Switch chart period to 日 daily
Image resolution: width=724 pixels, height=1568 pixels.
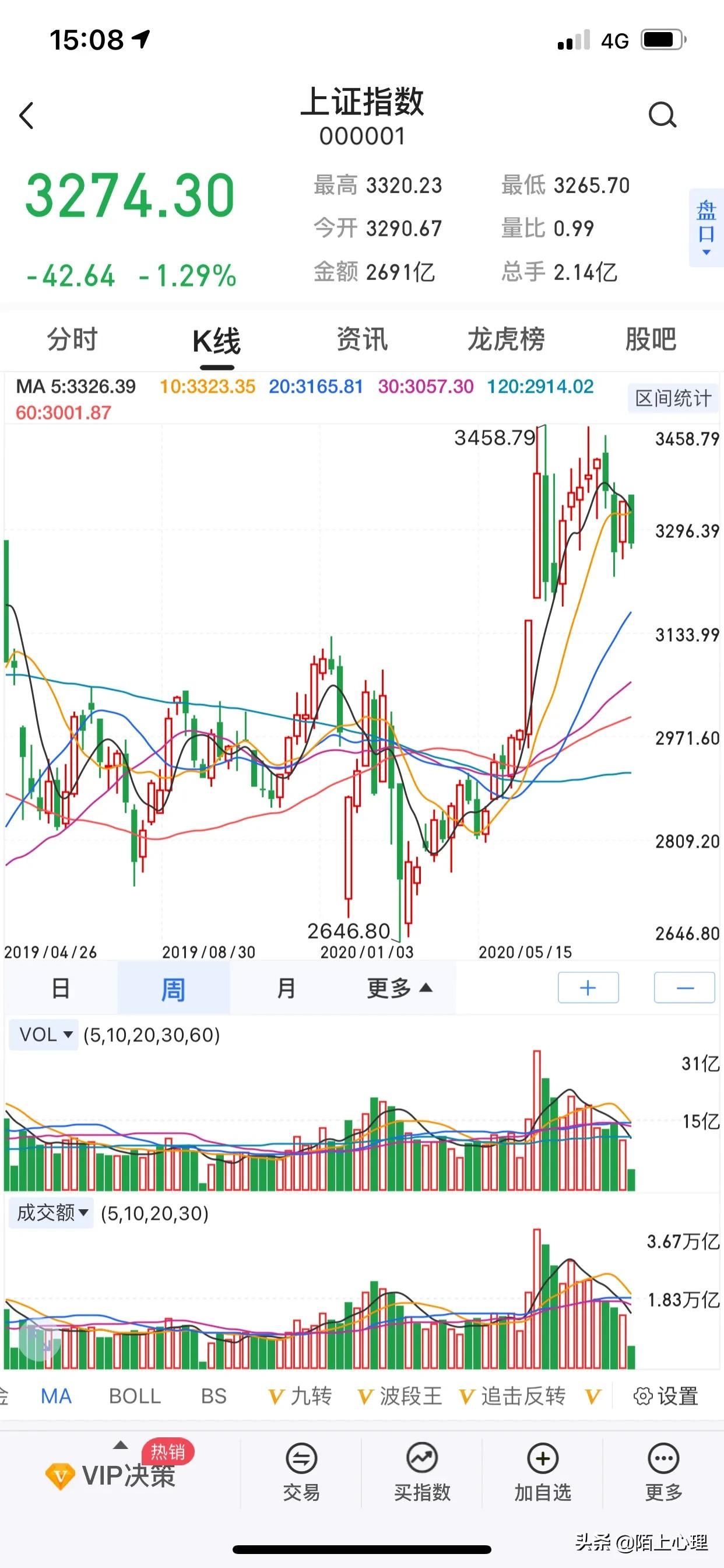(x=60, y=988)
